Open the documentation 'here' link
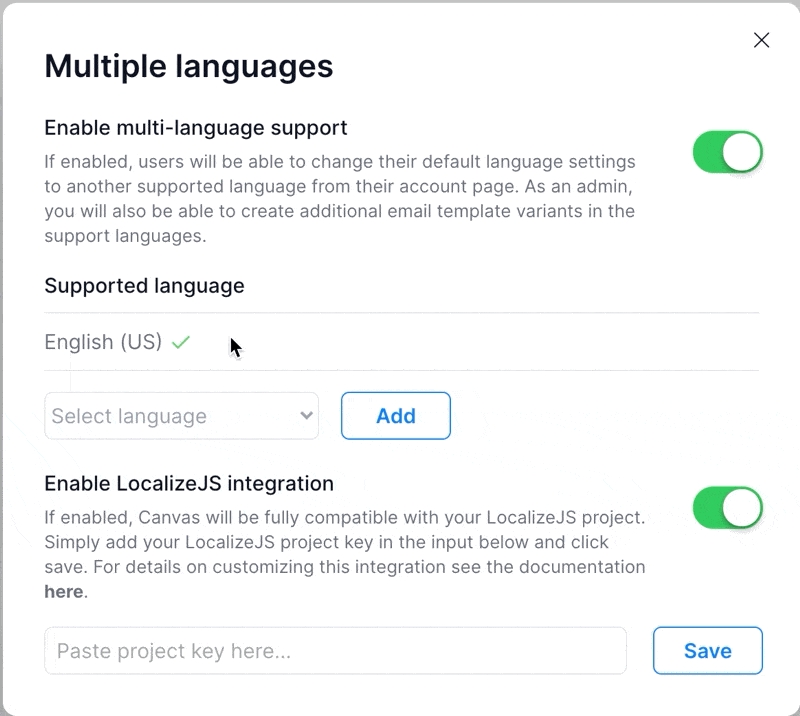Viewport: 800px width, 716px height. (x=64, y=592)
